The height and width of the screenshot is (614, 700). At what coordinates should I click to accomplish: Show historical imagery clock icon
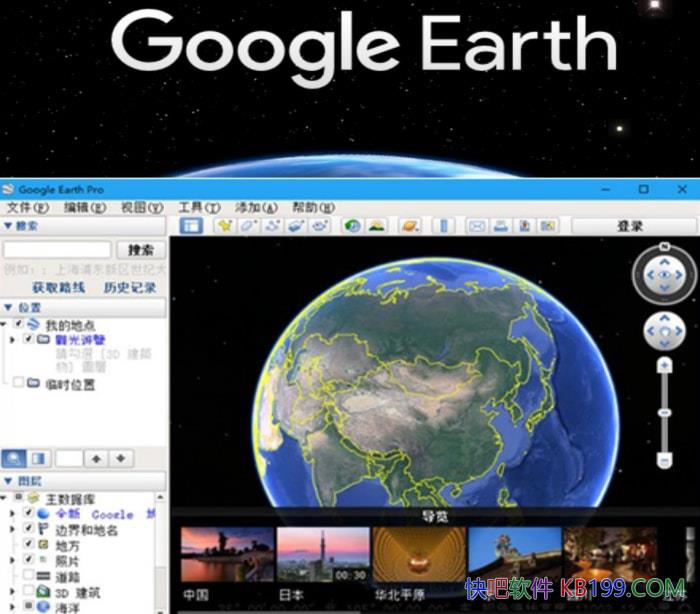352,226
